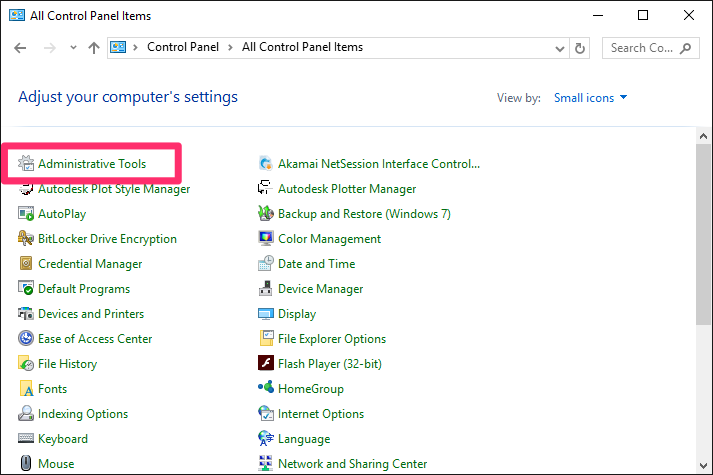Click the Backup and Restore icon
The height and width of the screenshot is (475, 713).
tap(266, 213)
